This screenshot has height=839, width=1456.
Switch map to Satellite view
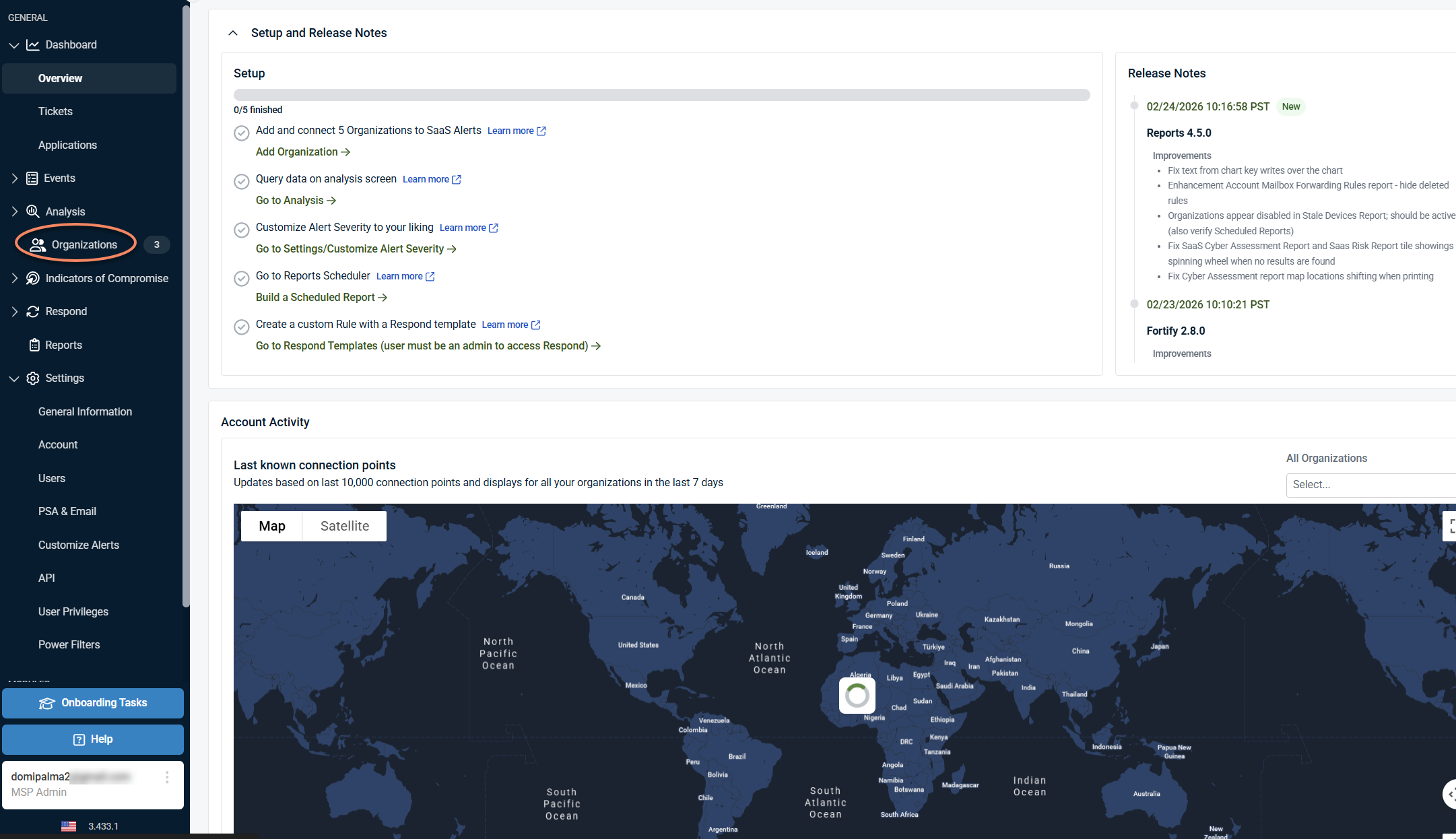tap(344, 526)
